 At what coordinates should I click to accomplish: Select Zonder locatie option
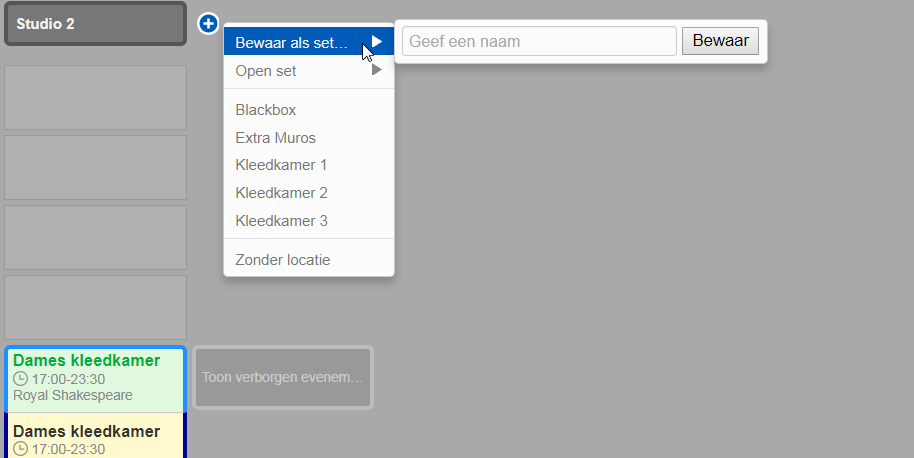coord(282,260)
